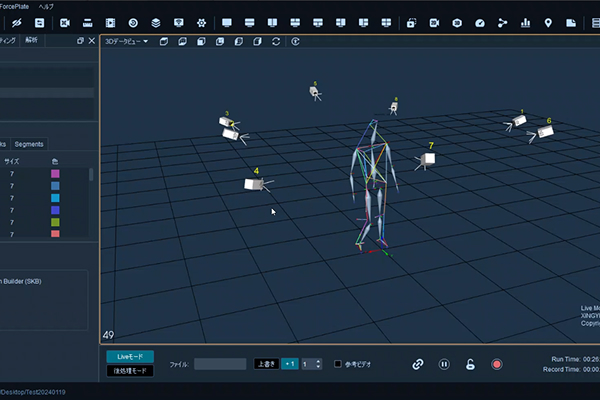Image resolution: width=600 pixels, height=400 pixels.
Task: Click the 上書き button
Action: pyautogui.click(x=265, y=364)
